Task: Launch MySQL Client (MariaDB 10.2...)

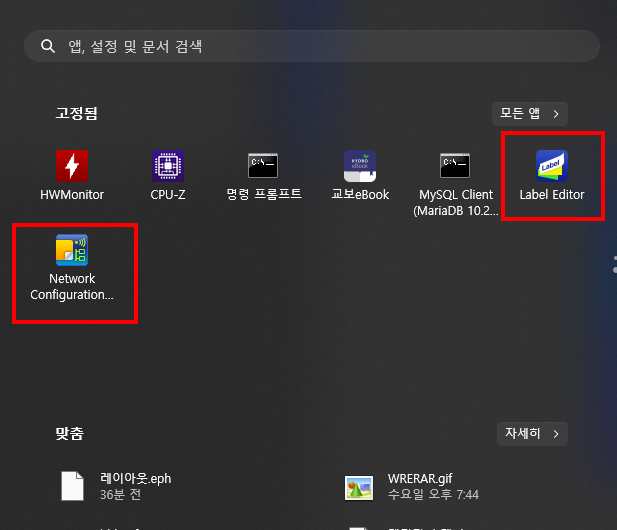Action: click(x=456, y=183)
